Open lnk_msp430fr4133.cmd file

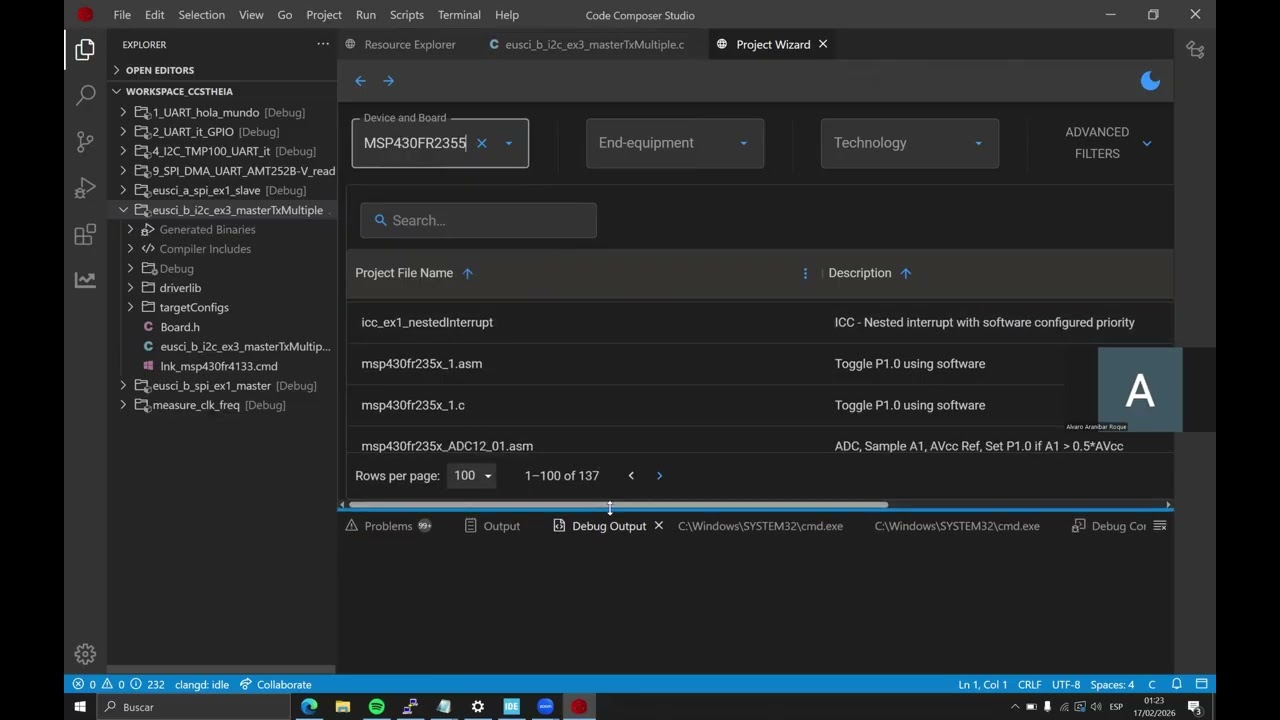click(x=219, y=366)
